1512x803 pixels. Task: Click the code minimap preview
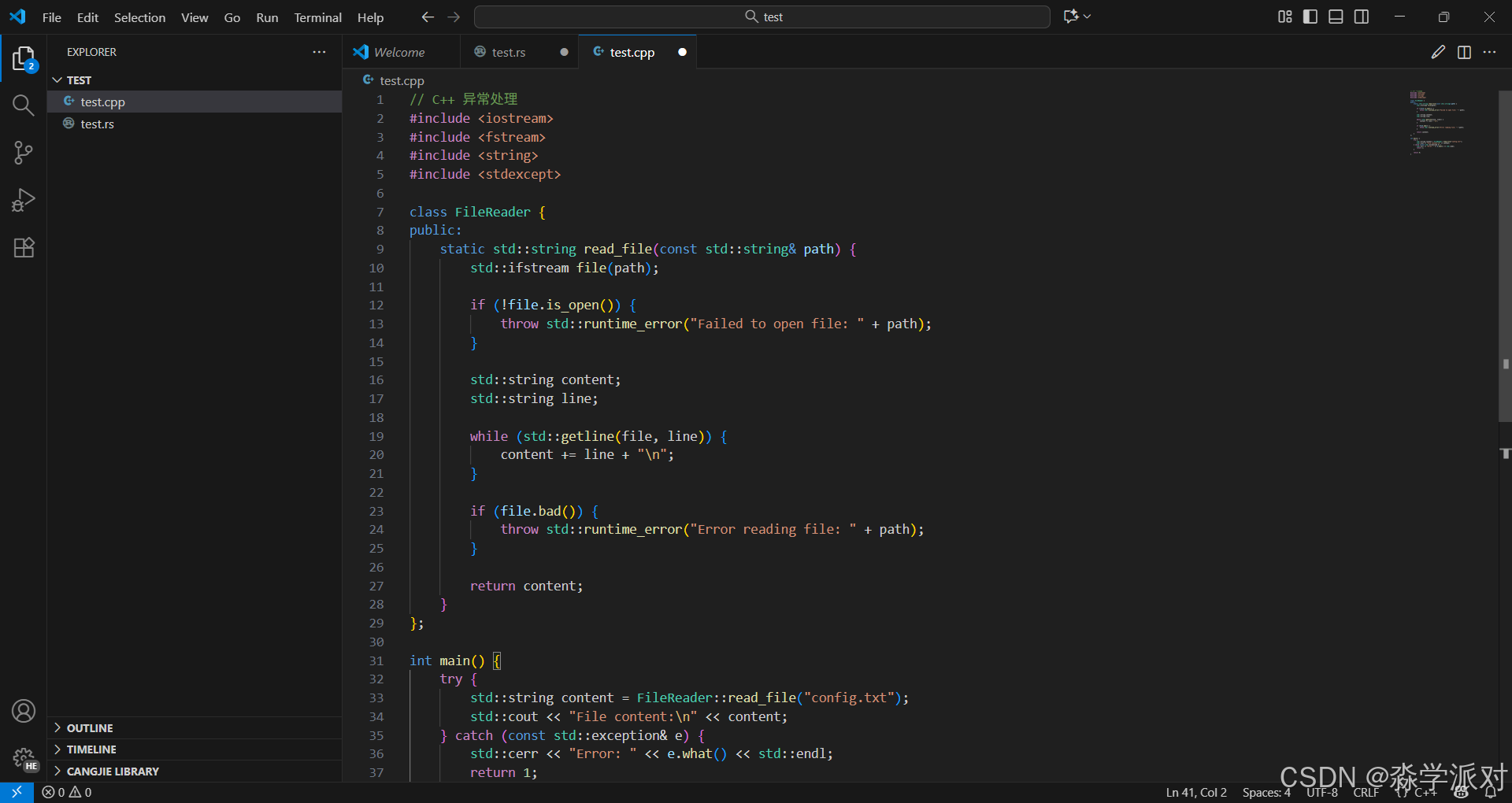pos(1437,122)
